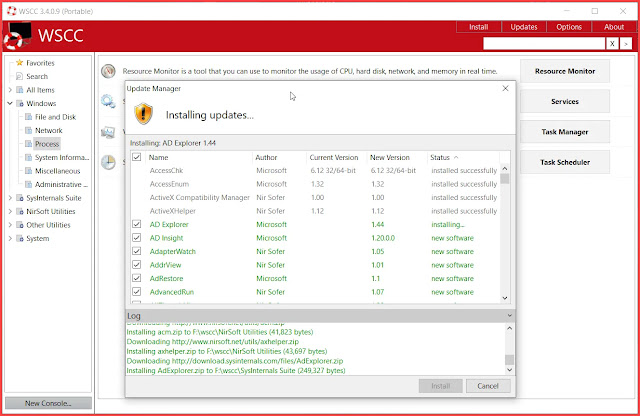Viewport: 640px width, 416px height.
Task: Expand the Other Utilities node
Action: pos(10,225)
